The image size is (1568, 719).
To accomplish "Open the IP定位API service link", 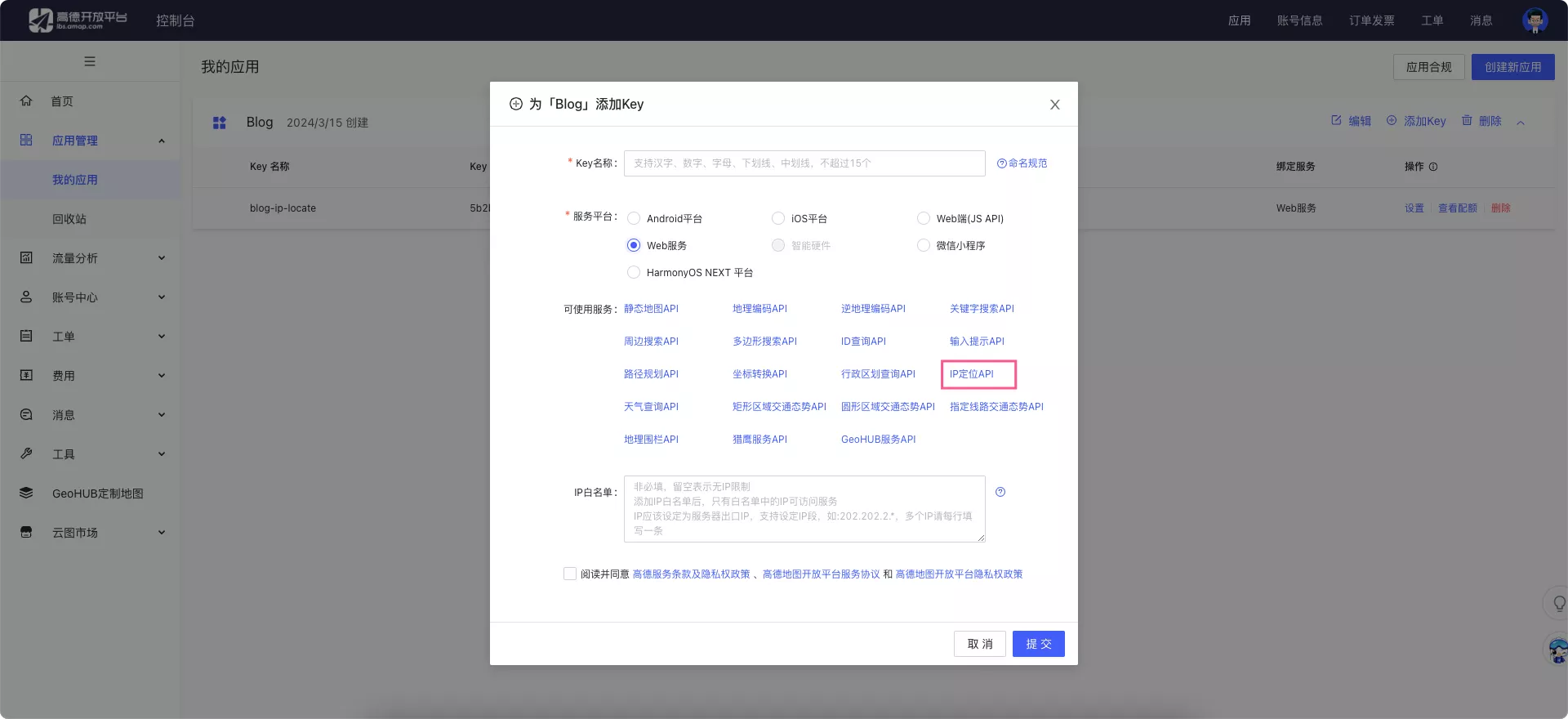I will coord(971,374).
